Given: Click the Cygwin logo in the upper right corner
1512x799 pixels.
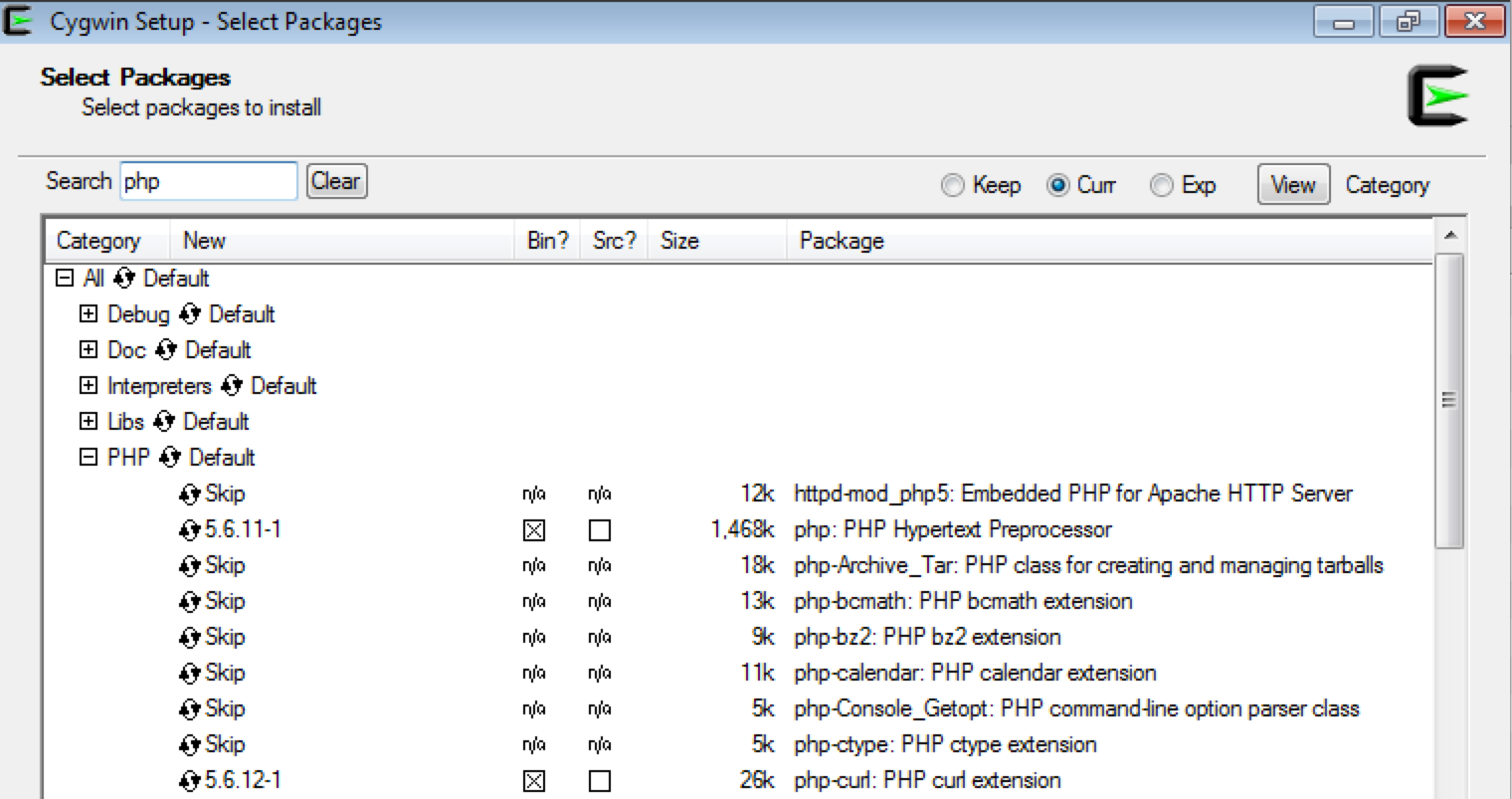Looking at the screenshot, I should pos(1435,97).
